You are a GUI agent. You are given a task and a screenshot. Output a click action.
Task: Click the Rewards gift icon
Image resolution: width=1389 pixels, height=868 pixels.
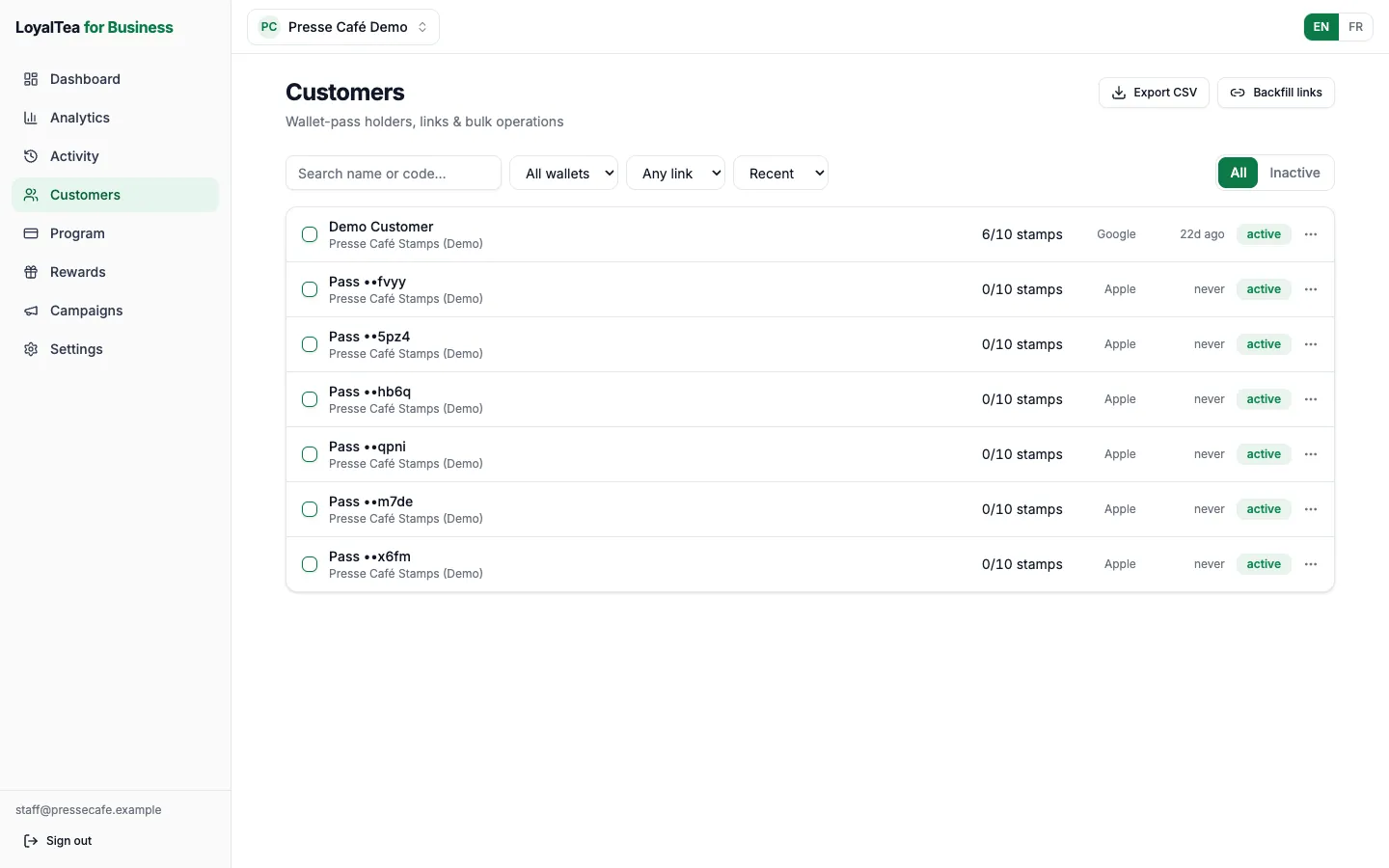click(x=31, y=272)
